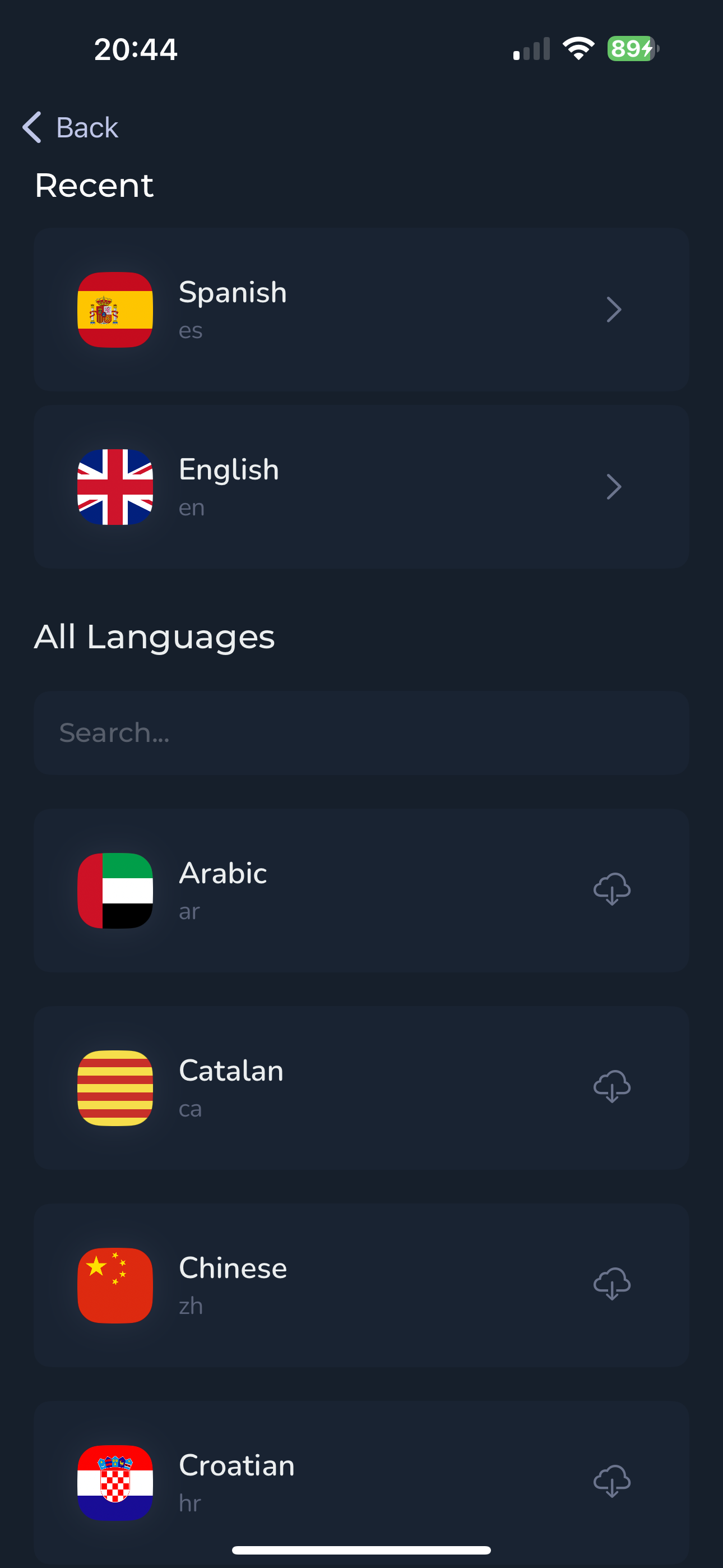This screenshot has height=1568, width=723.
Task: Tap the back chevron arrow
Action: coord(33,127)
